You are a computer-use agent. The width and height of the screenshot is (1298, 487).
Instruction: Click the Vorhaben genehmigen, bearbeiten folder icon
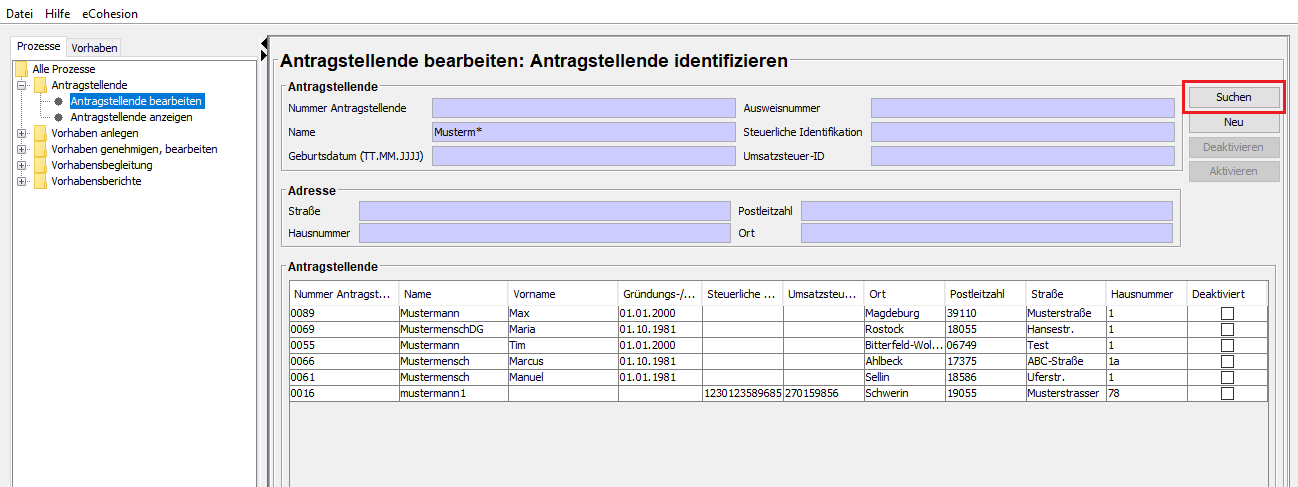[40, 149]
